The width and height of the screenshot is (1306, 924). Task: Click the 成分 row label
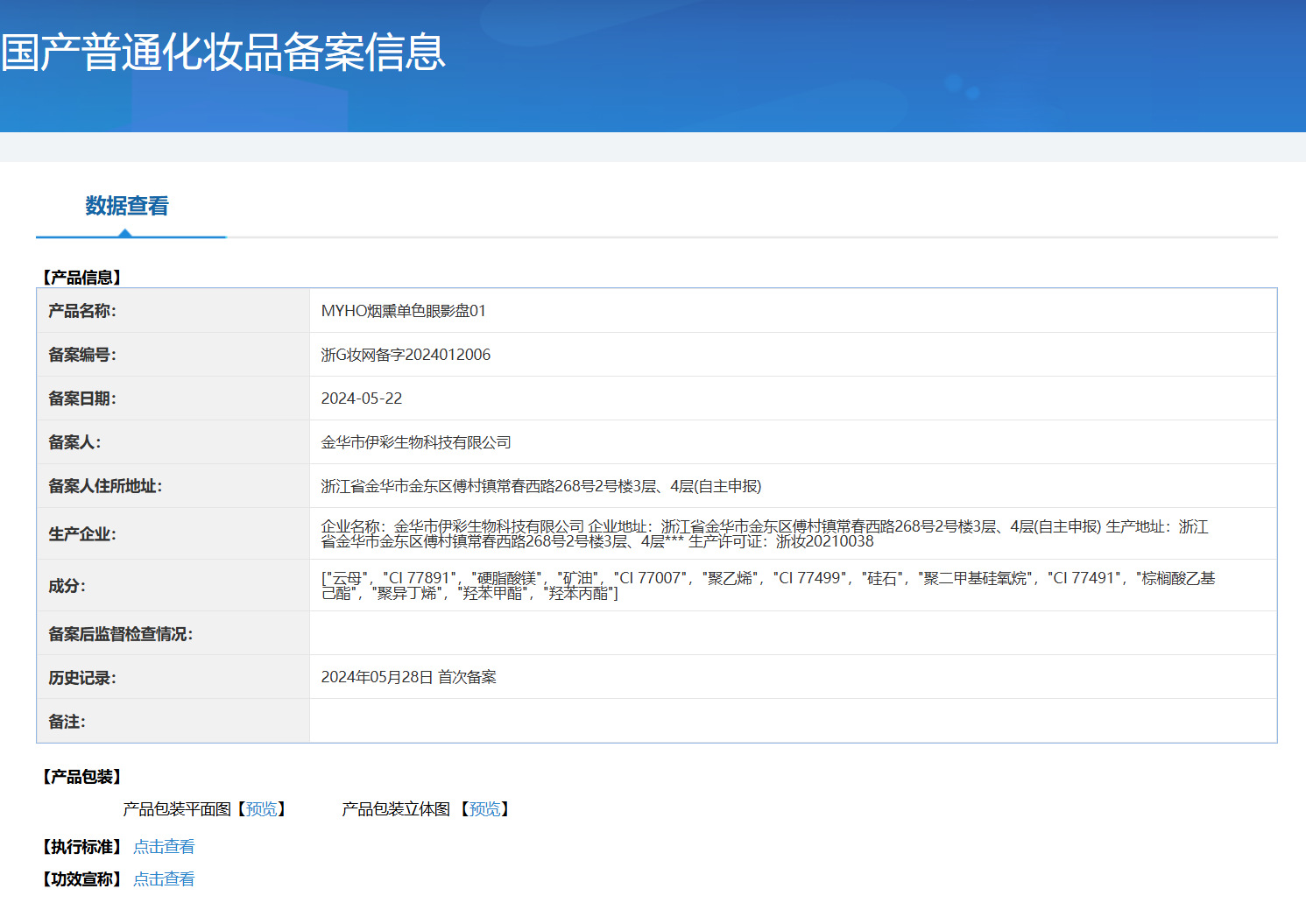click(67, 586)
